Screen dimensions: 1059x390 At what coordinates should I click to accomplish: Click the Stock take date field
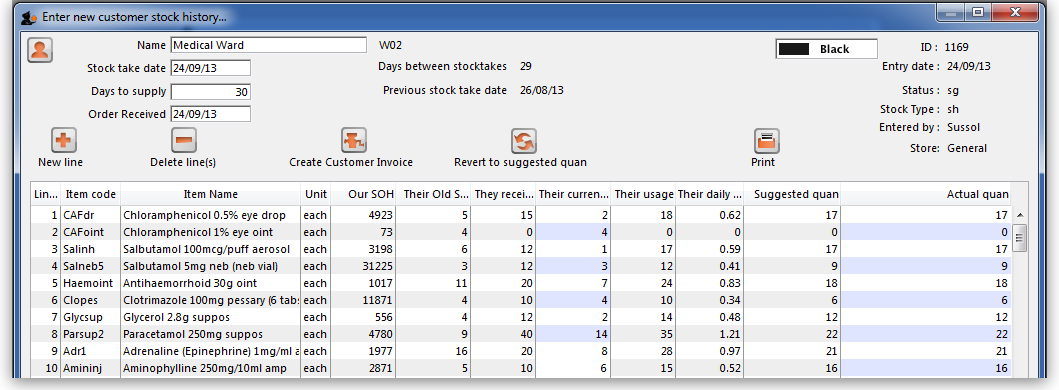(x=211, y=68)
